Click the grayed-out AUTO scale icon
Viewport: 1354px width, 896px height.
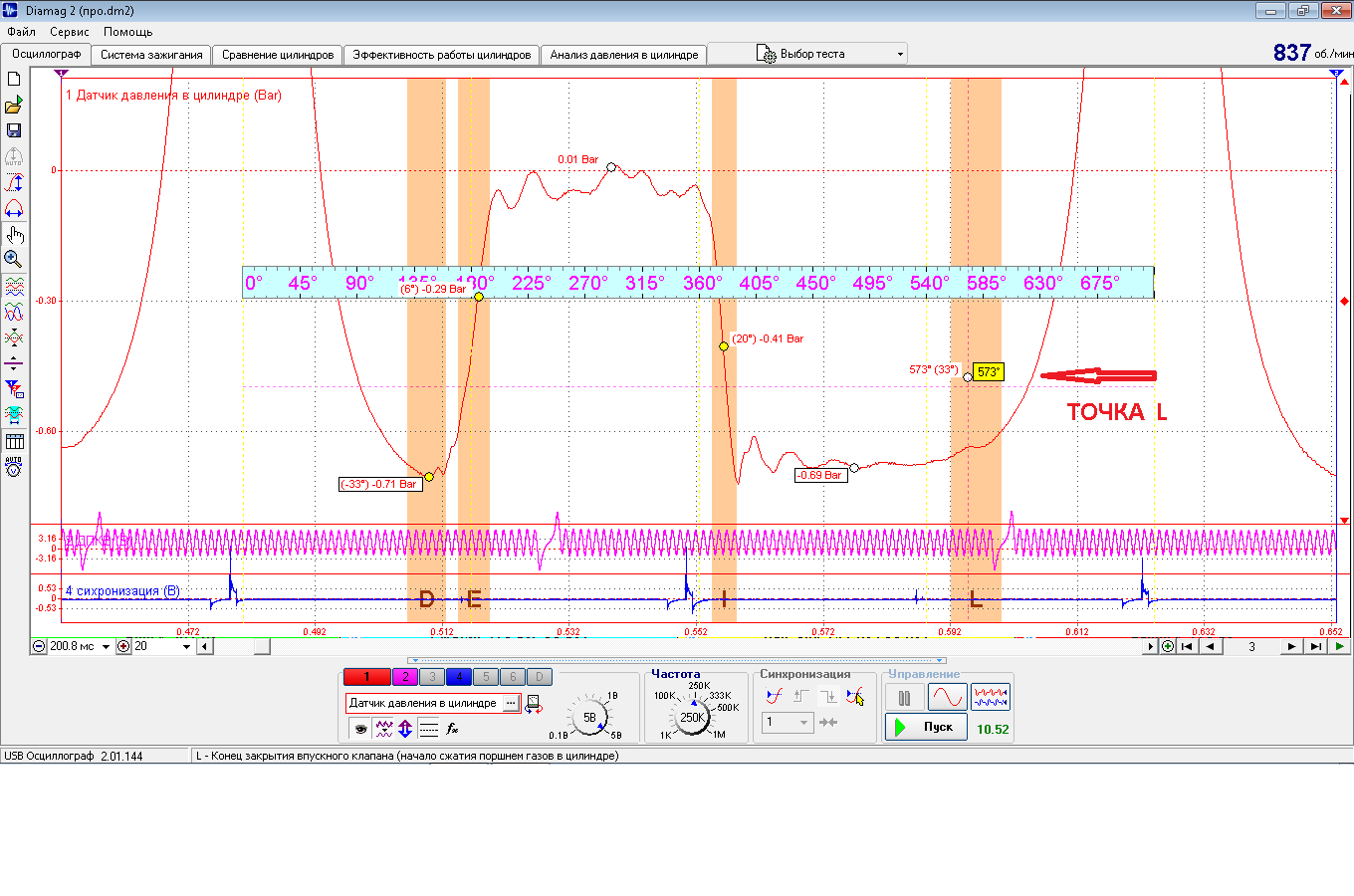click(14, 157)
